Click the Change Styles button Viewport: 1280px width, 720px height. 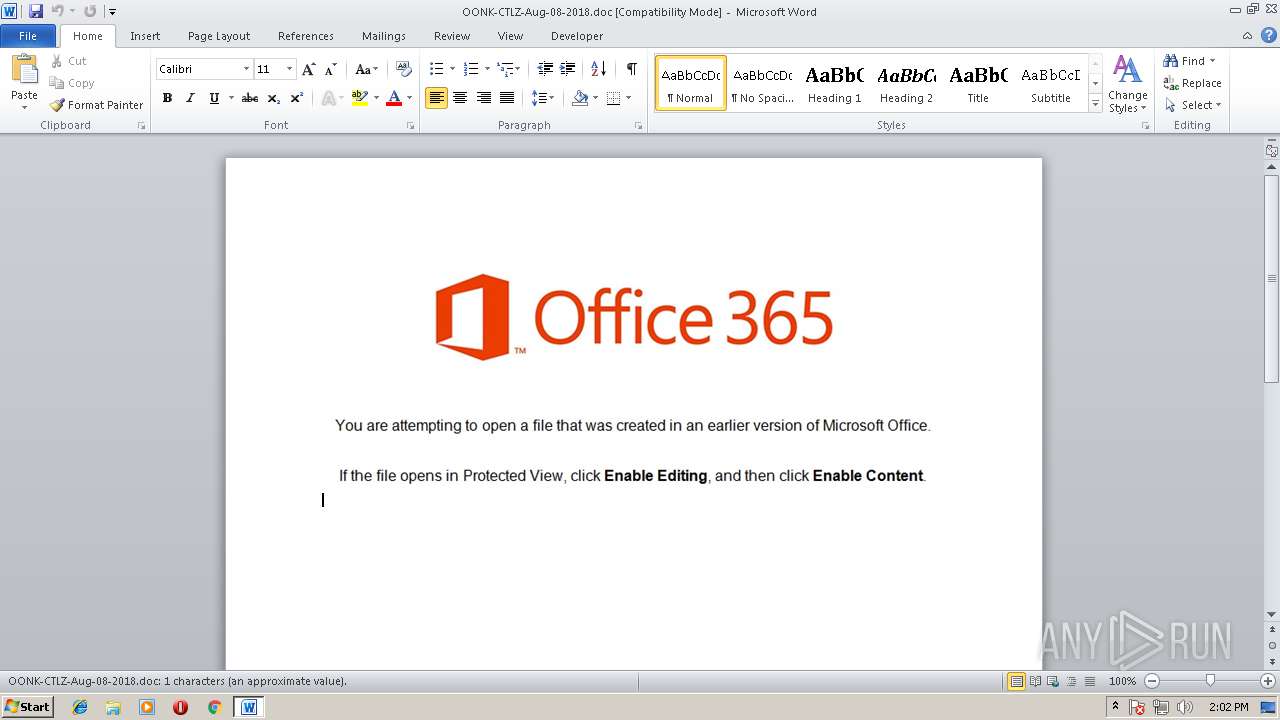(1127, 85)
